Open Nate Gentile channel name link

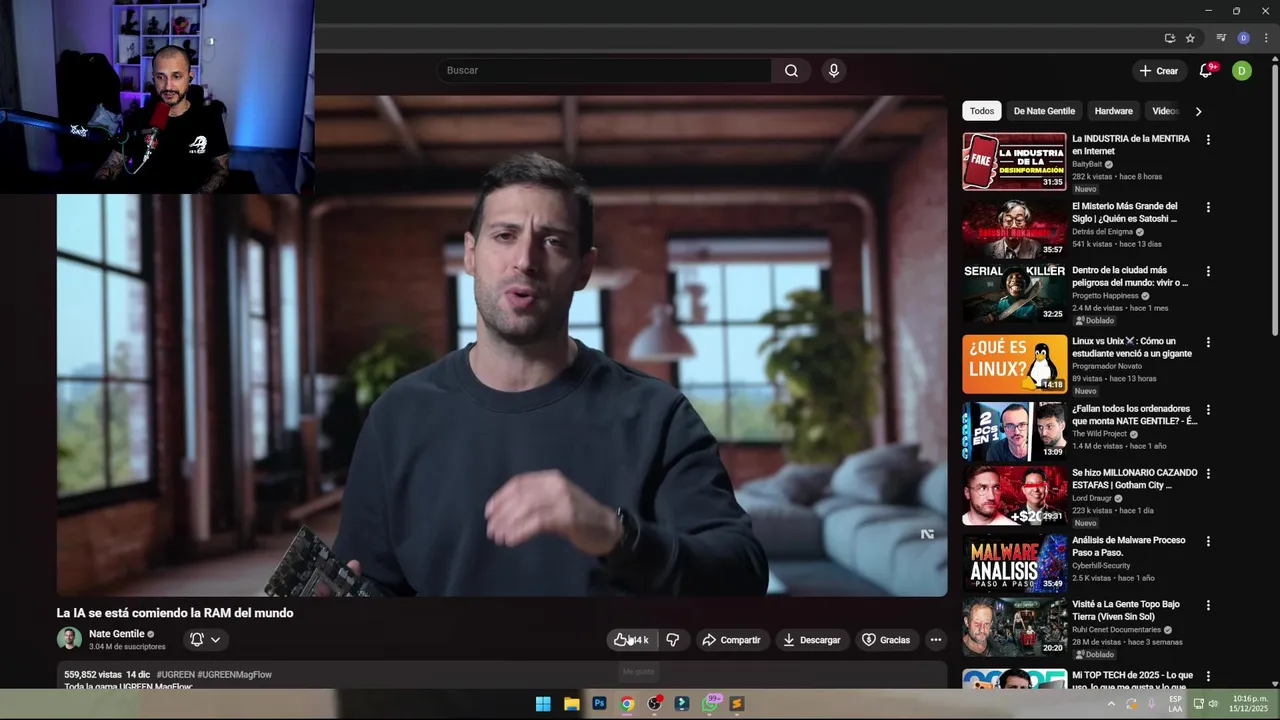click(x=117, y=634)
